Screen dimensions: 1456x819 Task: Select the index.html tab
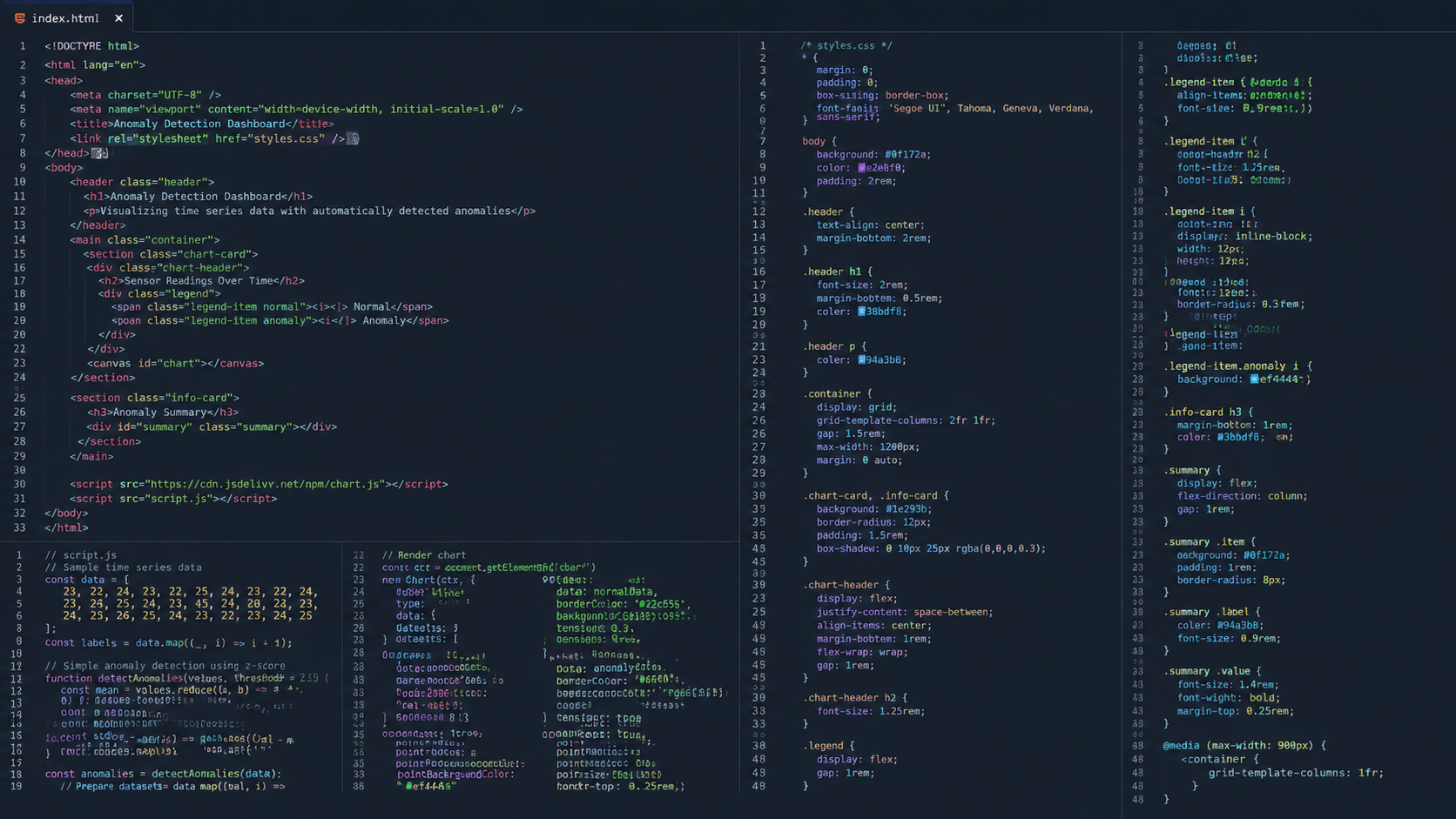[69, 17]
